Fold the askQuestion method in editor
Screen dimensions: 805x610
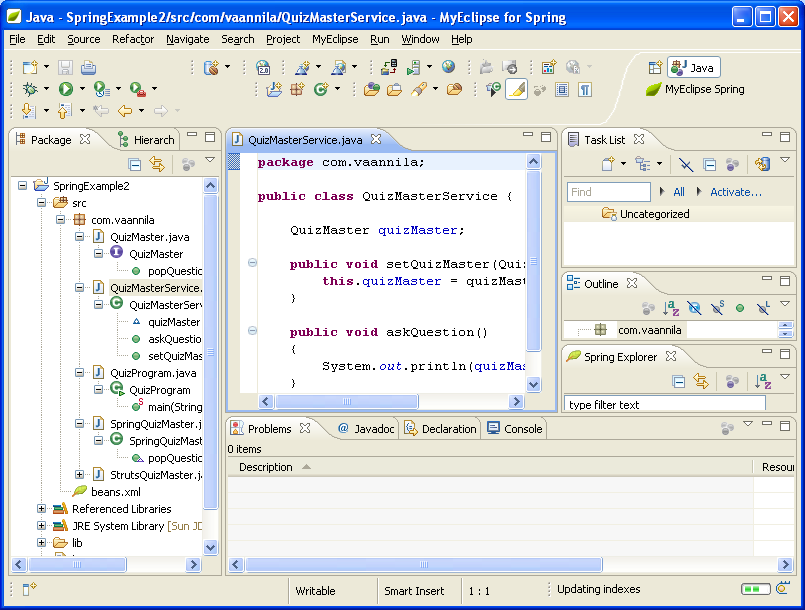(252, 331)
